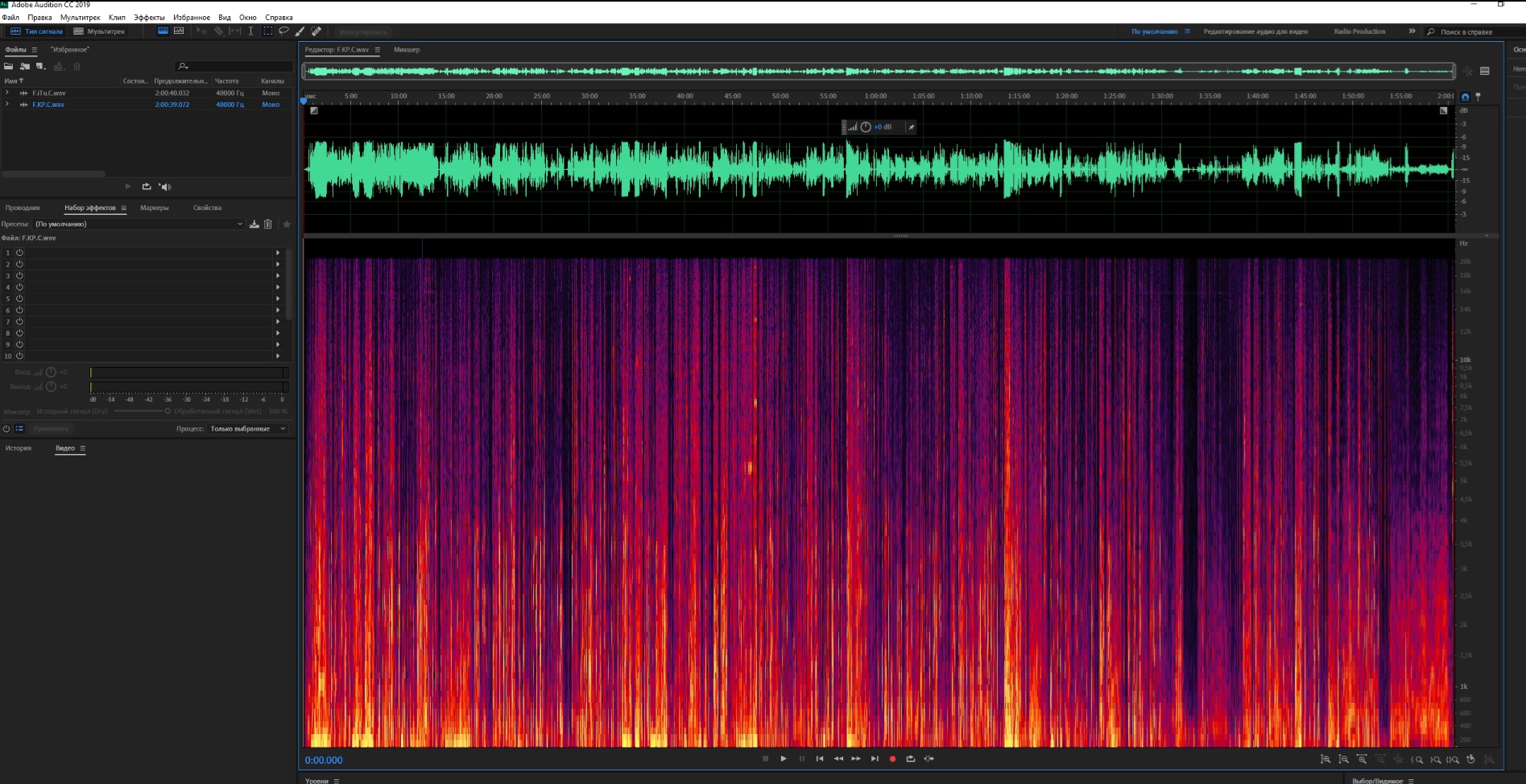Click the search field in Files panel
The image size is (1526, 784).
coord(234,66)
